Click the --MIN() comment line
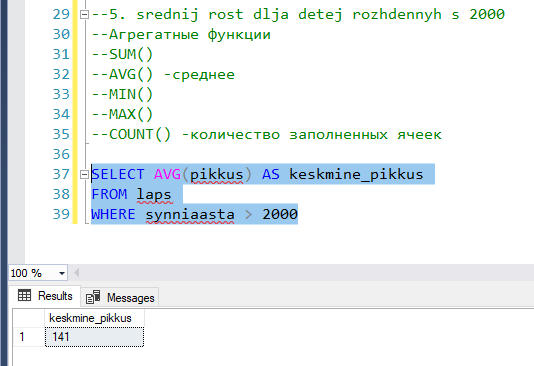 click(x=122, y=94)
